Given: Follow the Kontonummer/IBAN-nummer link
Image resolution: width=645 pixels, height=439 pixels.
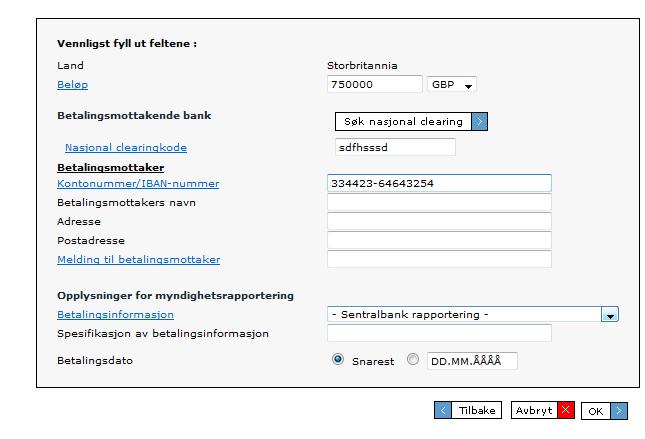Looking at the screenshot, I should pyautogui.click(x=138, y=184).
